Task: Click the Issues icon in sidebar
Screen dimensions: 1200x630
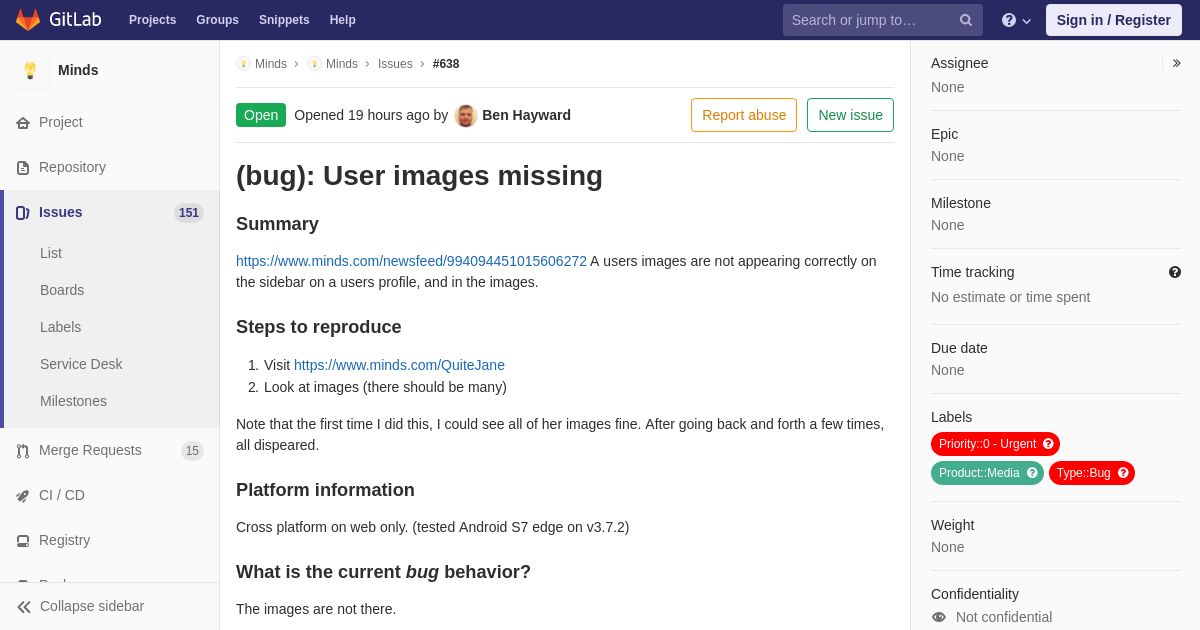Action: 23,213
